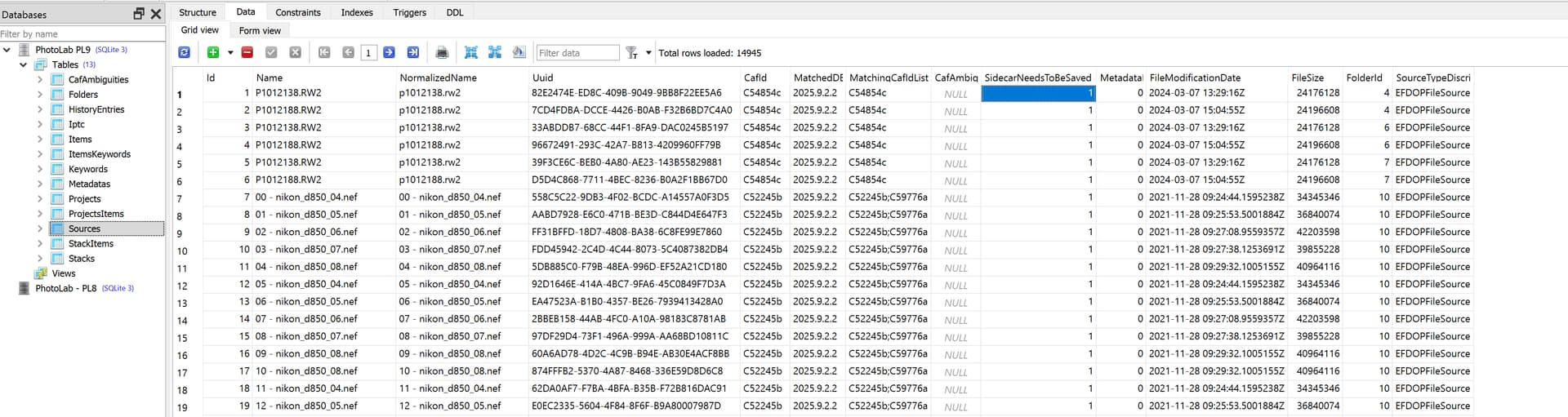This screenshot has height=417, width=1568.
Task: Click the blue refresh table data icon
Action: pos(185,52)
